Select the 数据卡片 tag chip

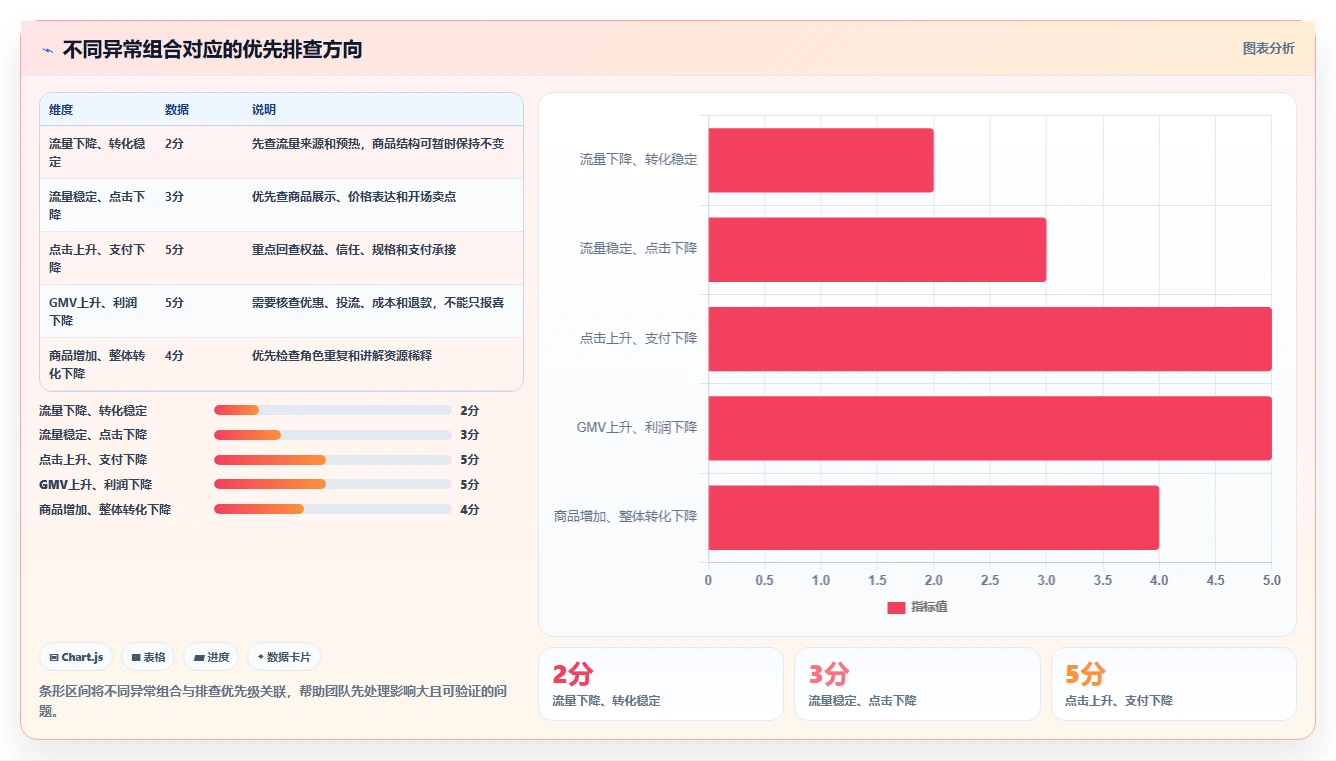[284, 657]
